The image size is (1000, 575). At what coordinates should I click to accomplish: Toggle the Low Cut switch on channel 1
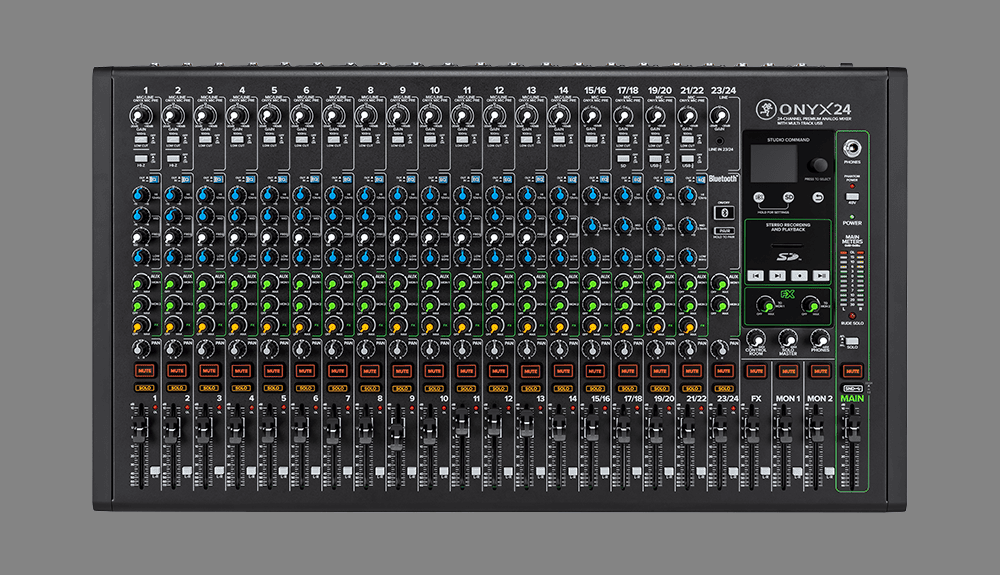coord(141,140)
